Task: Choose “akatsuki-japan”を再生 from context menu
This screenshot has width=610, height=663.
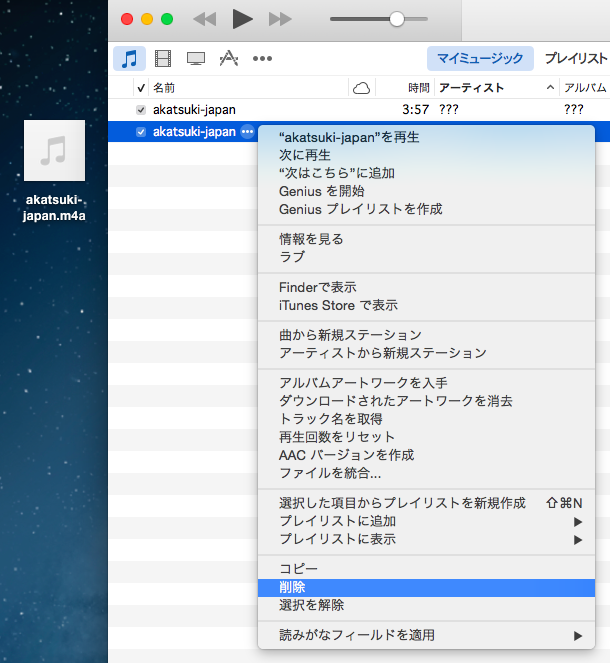Action: (426, 137)
